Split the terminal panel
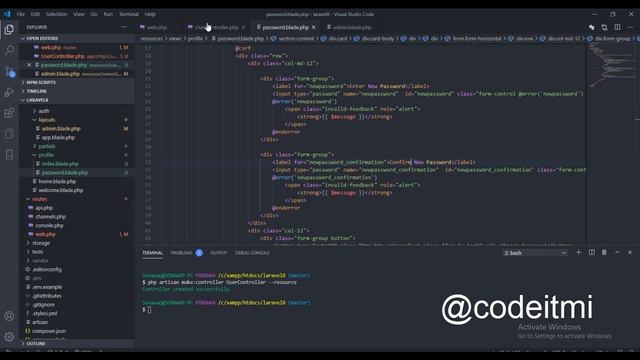640x360 pixels. (x=591, y=253)
